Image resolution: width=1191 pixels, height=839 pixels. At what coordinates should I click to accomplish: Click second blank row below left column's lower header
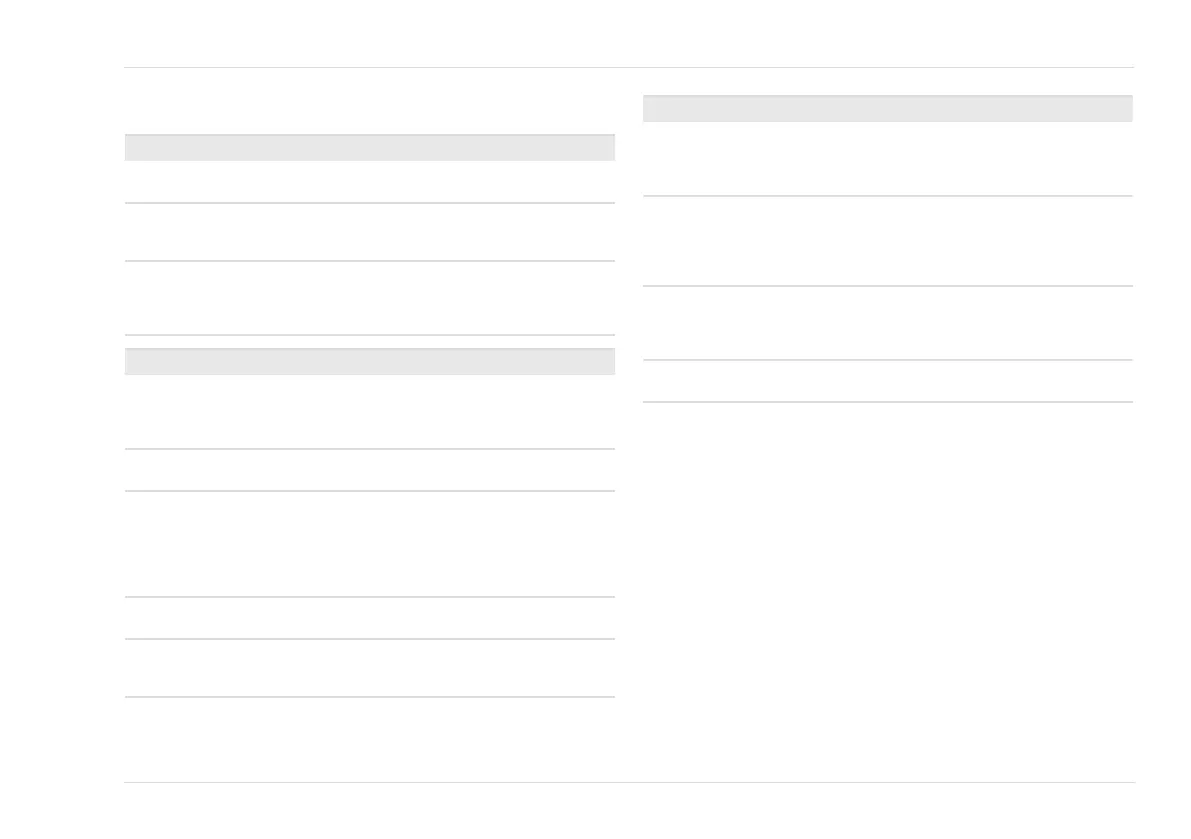click(x=369, y=470)
